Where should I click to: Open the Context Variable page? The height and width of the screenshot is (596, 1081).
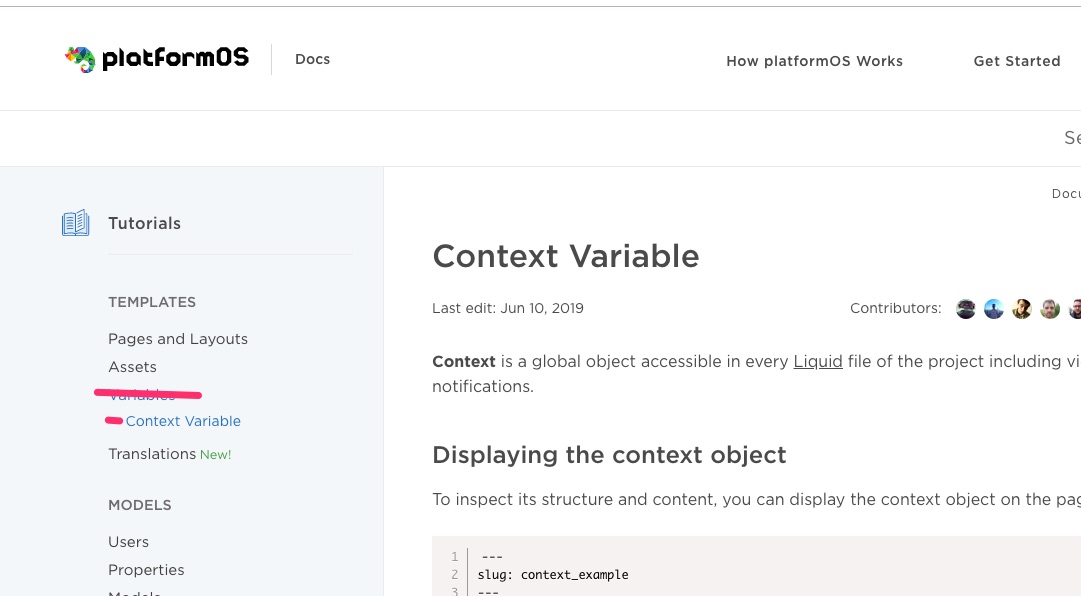point(183,421)
